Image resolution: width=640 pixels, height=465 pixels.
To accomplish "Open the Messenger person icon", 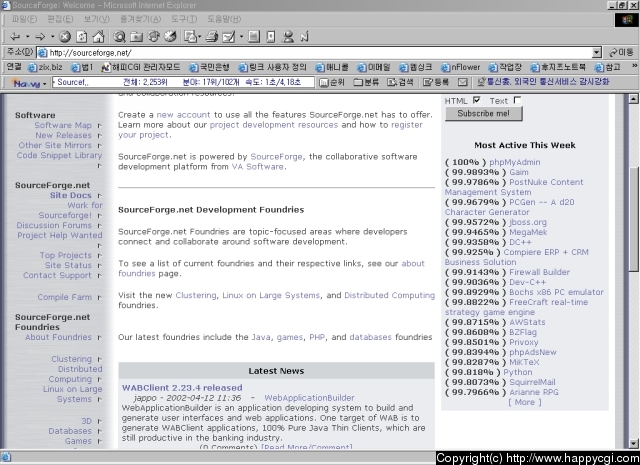I will pyautogui.click(x=288, y=37).
